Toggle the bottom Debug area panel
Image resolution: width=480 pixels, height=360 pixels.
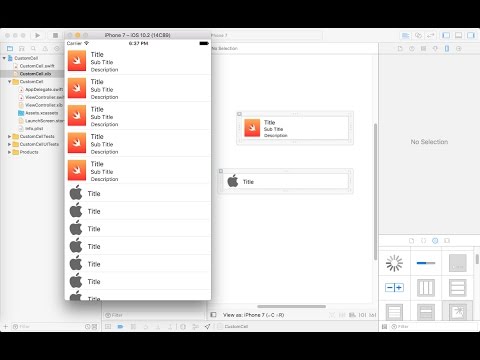[x=458, y=35]
